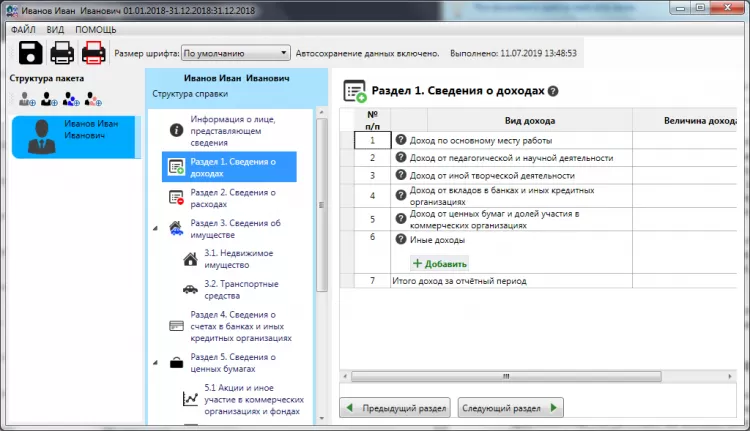
Task: Click the Следующий раздел button
Action: [x=510, y=408]
